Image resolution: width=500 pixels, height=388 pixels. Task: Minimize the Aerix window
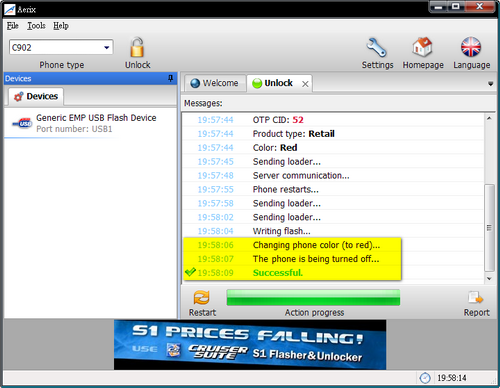coord(439,7)
